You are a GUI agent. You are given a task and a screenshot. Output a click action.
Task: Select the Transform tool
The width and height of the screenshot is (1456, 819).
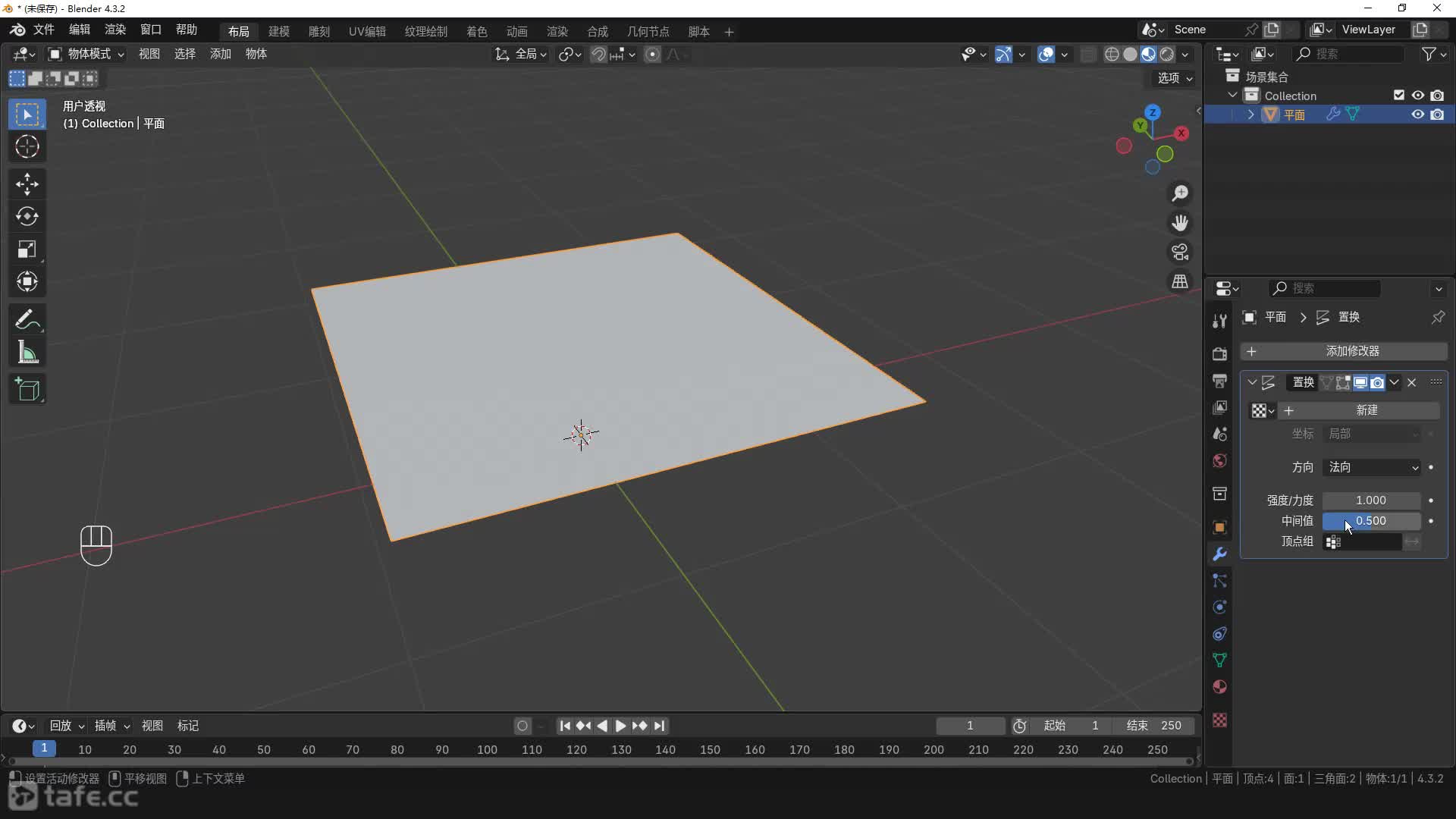27,282
